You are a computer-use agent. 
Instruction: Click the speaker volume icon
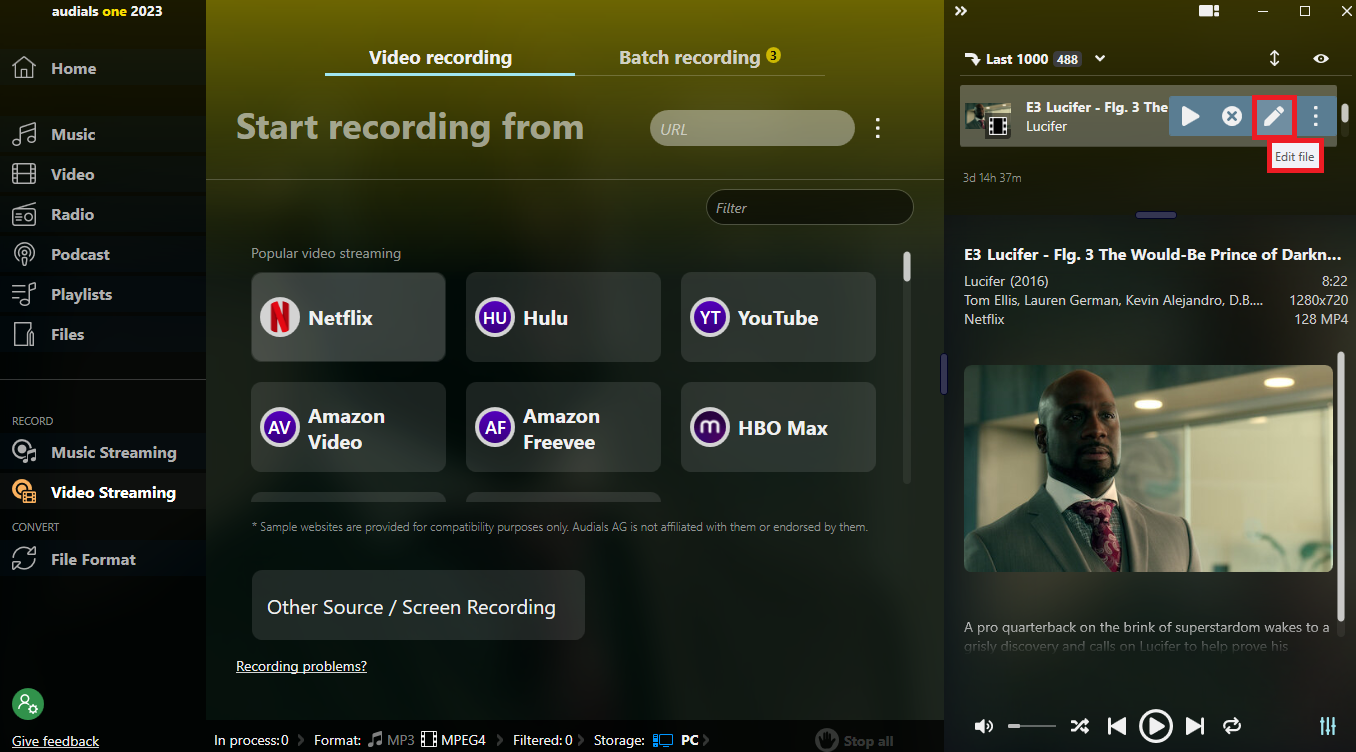984,726
